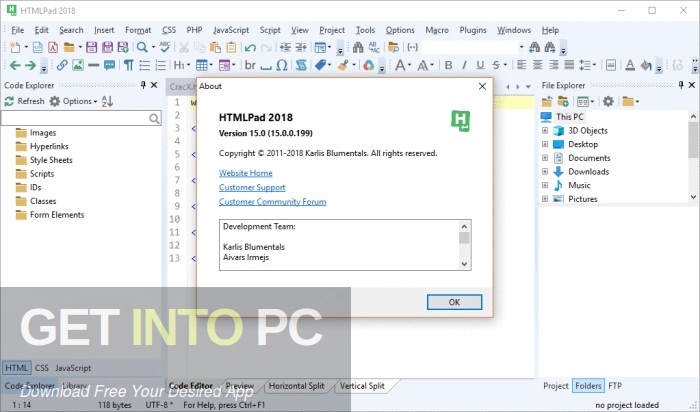Toggle Bold formatting
This screenshot has width=700, height=412.
449,66
